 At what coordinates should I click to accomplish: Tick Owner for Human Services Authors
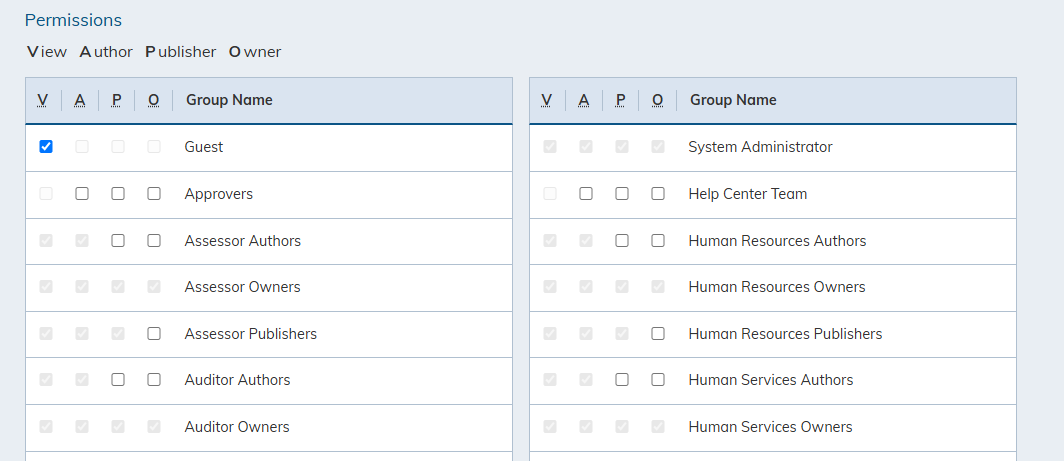click(658, 380)
